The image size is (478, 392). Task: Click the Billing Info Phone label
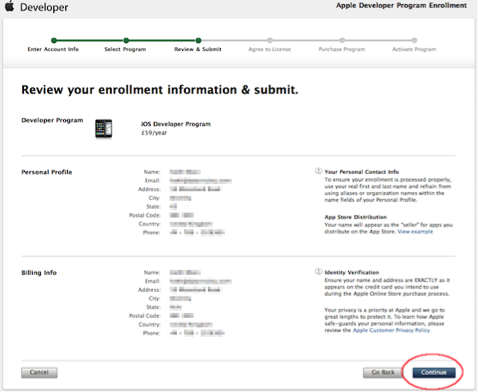pyautogui.click(x=152, y=333)
